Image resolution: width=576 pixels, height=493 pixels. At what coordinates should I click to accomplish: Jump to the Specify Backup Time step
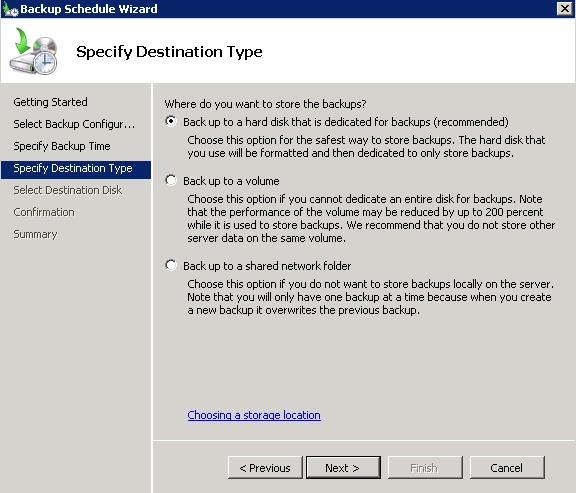[62, 146]
